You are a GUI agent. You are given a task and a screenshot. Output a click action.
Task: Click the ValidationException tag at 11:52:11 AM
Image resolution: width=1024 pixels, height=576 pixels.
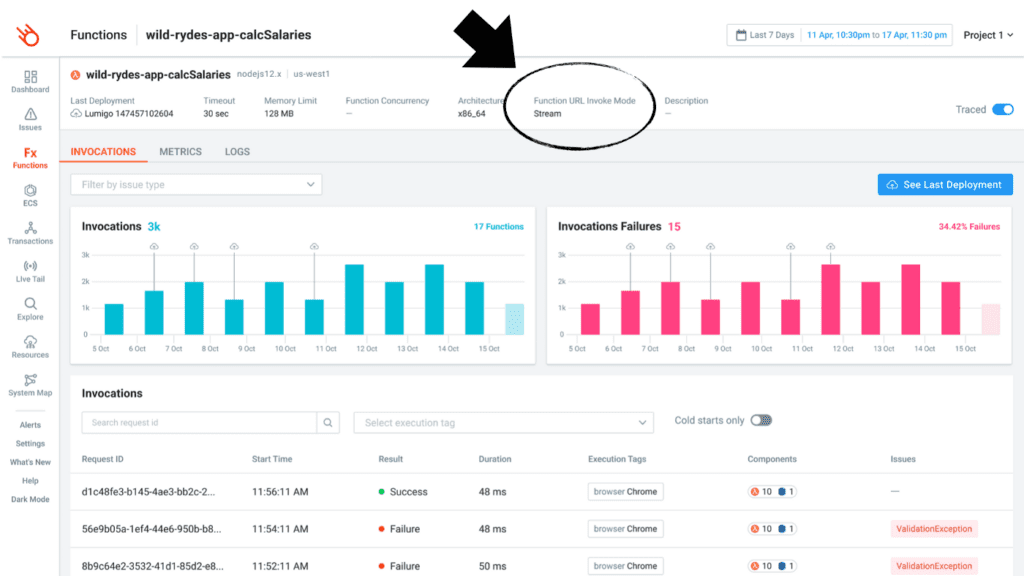(x=934, y=566)
